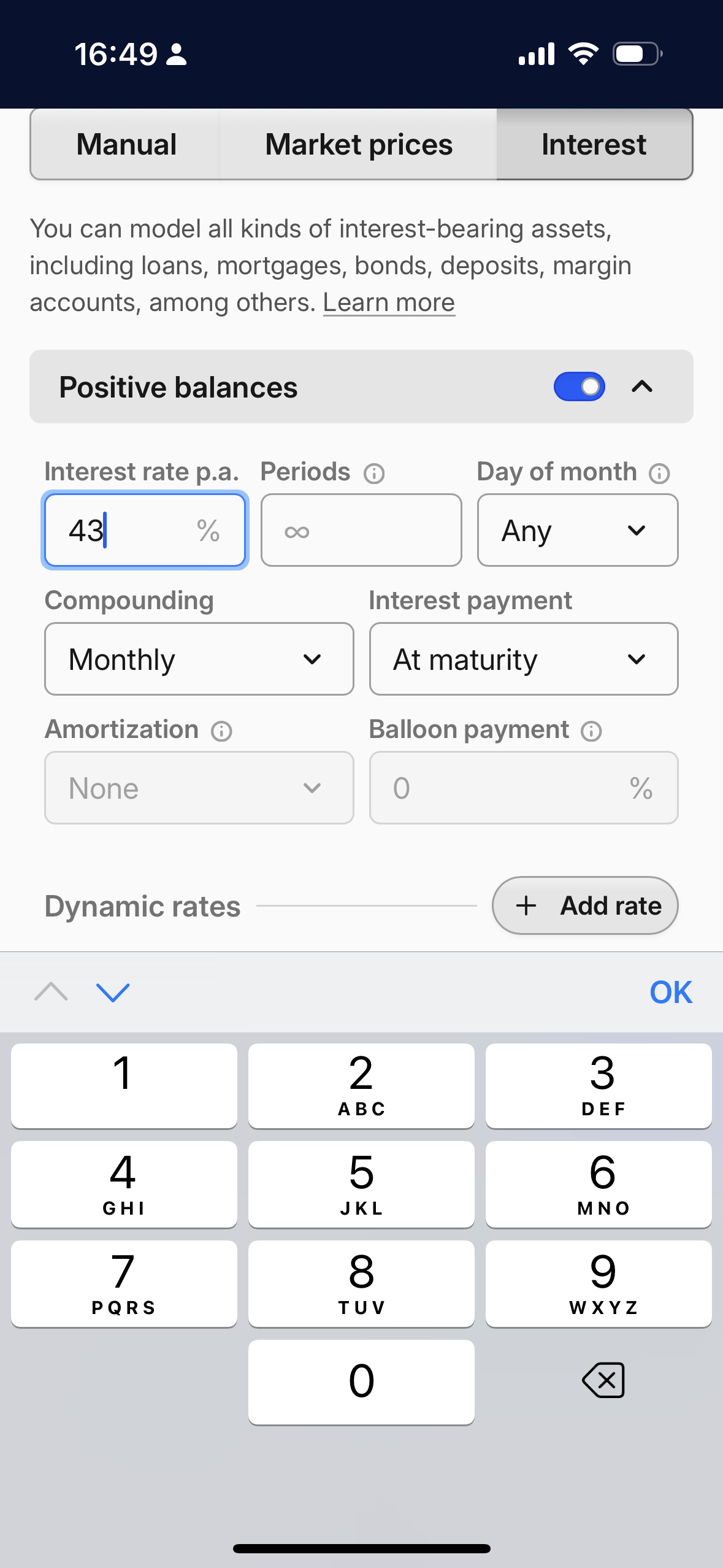Tap the next-field down arrow
Image resolution: width=723 pixels, height=1568 pixels.
click(x=113, y=992)
